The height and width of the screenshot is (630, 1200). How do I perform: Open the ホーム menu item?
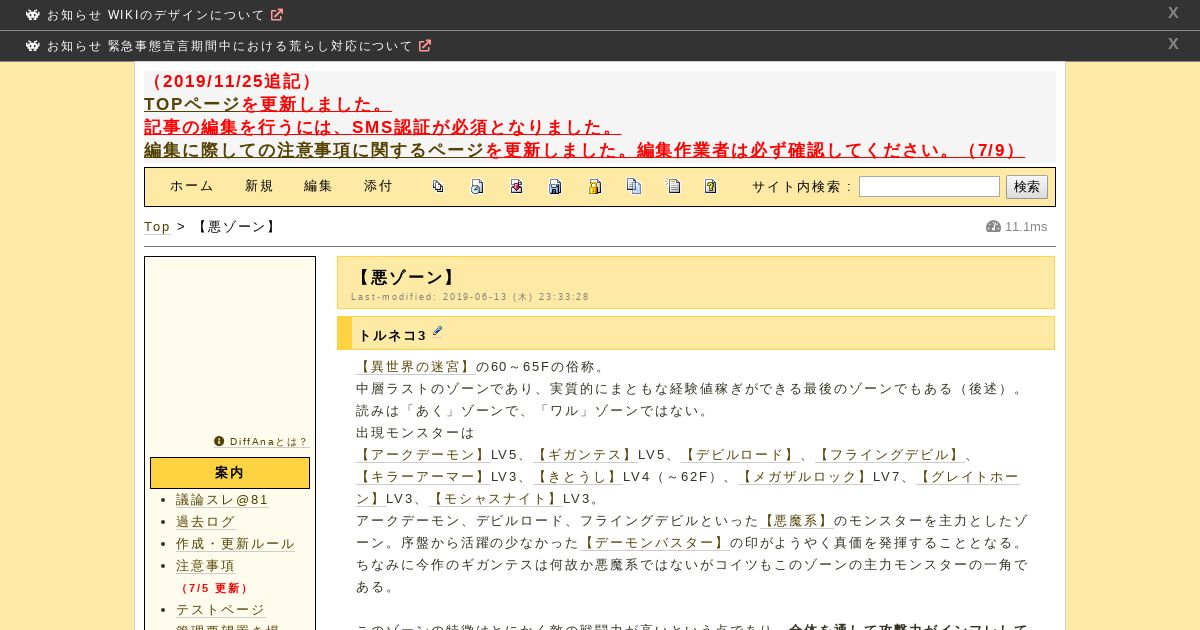coord(192,186)
